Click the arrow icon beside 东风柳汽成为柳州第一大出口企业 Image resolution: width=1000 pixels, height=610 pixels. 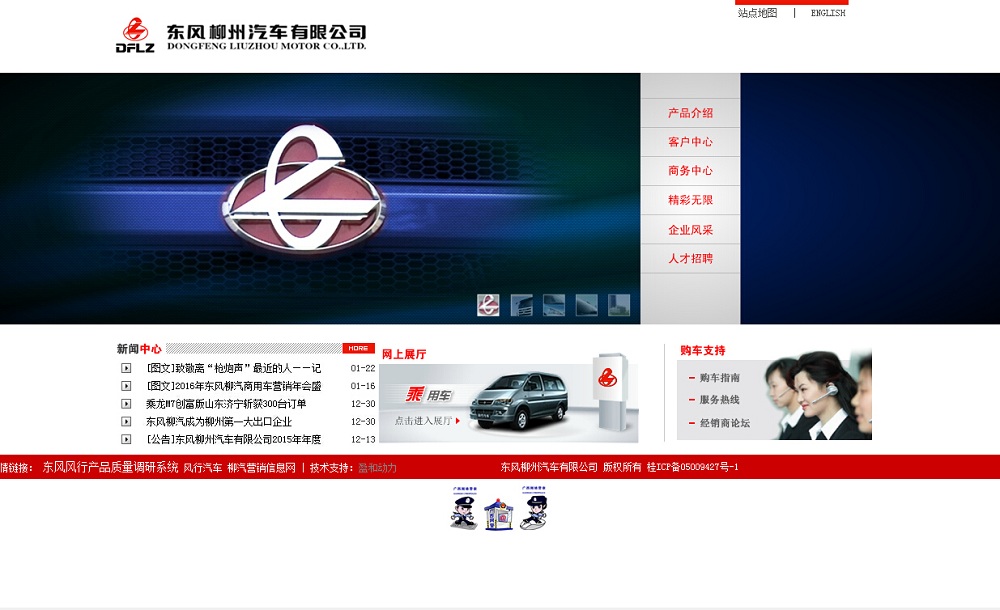pyautogui.click(x=126, y=422)
